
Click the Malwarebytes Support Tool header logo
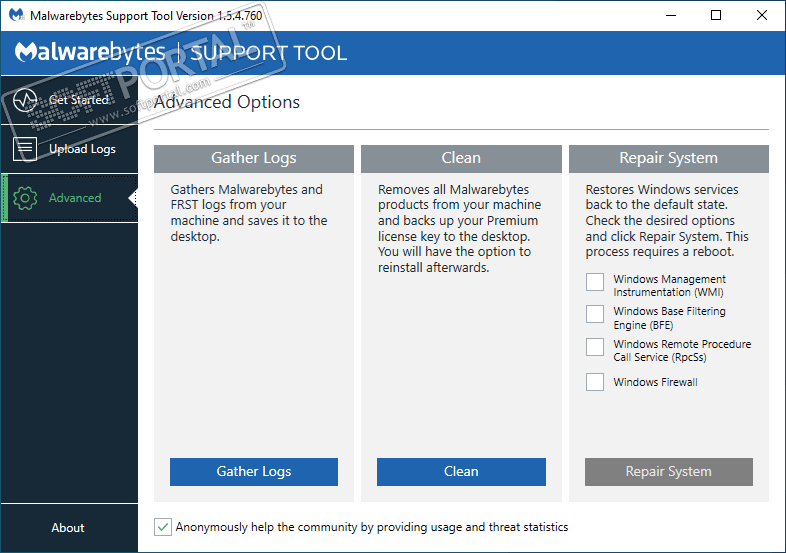[x=181, y=53]
